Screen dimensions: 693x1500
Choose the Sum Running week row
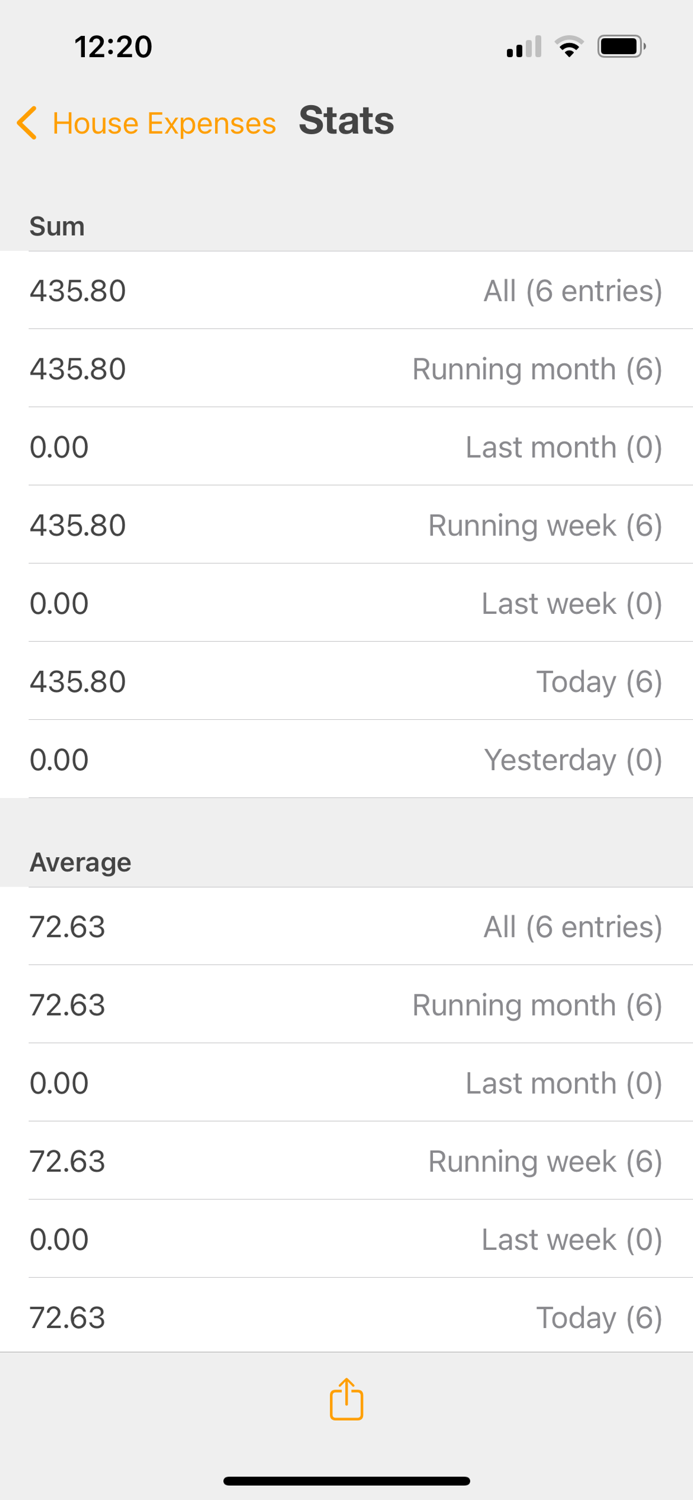346,524
